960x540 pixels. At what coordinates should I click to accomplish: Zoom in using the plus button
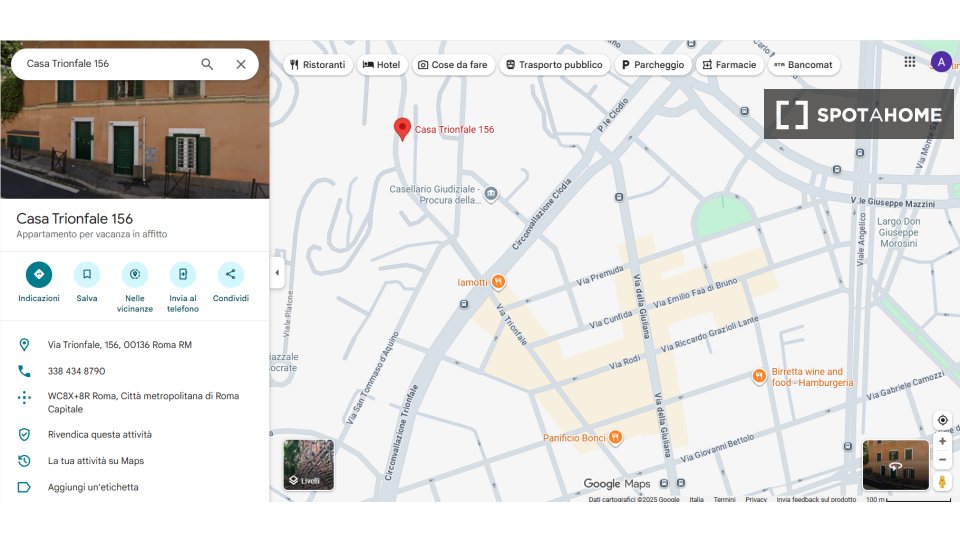pyautogui.click(x=942, y=441)
